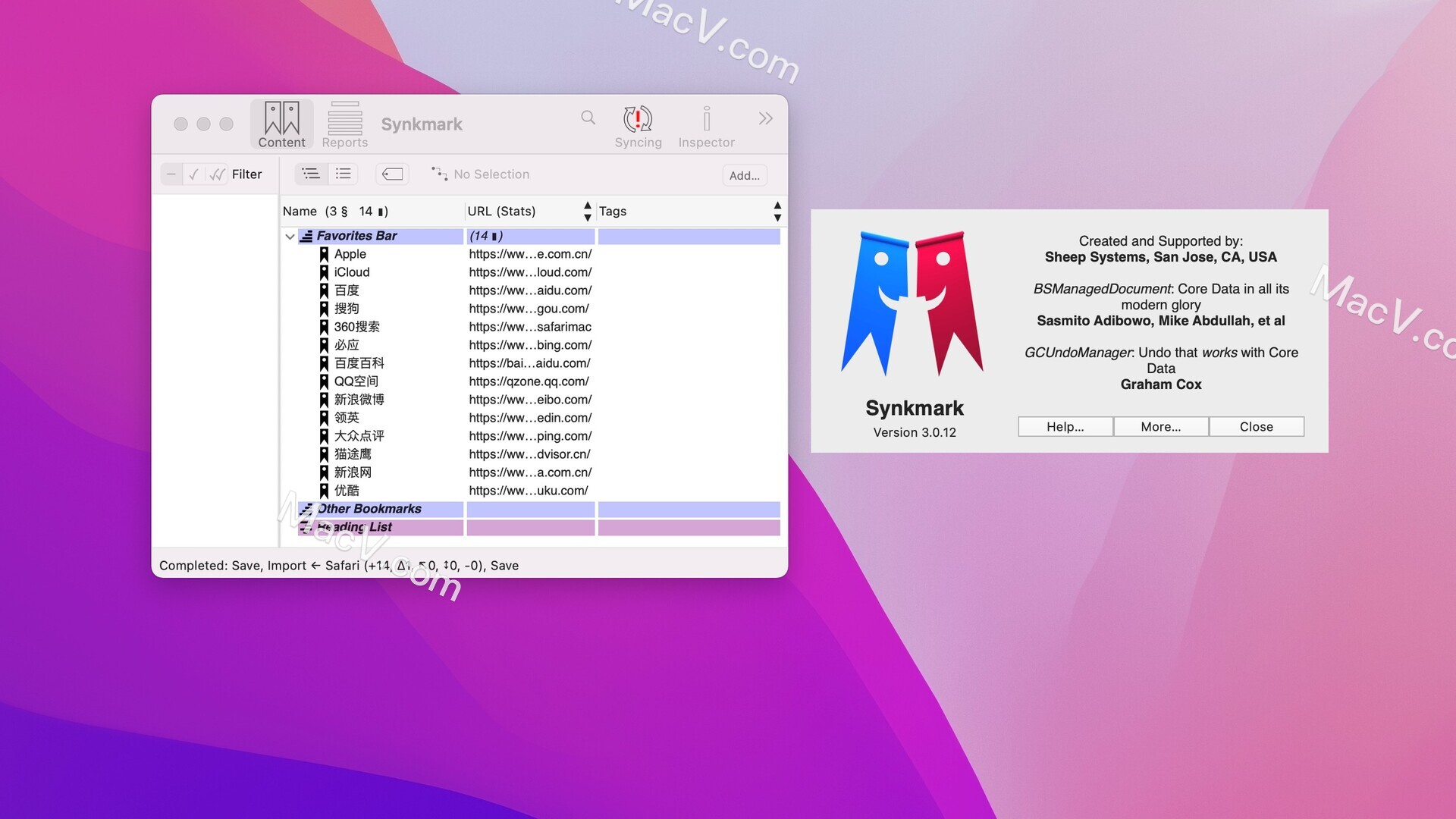The height and width of the screenshot is (819, 1456).
Task: Show the Inspector panel
Action: tap(706, 126)
